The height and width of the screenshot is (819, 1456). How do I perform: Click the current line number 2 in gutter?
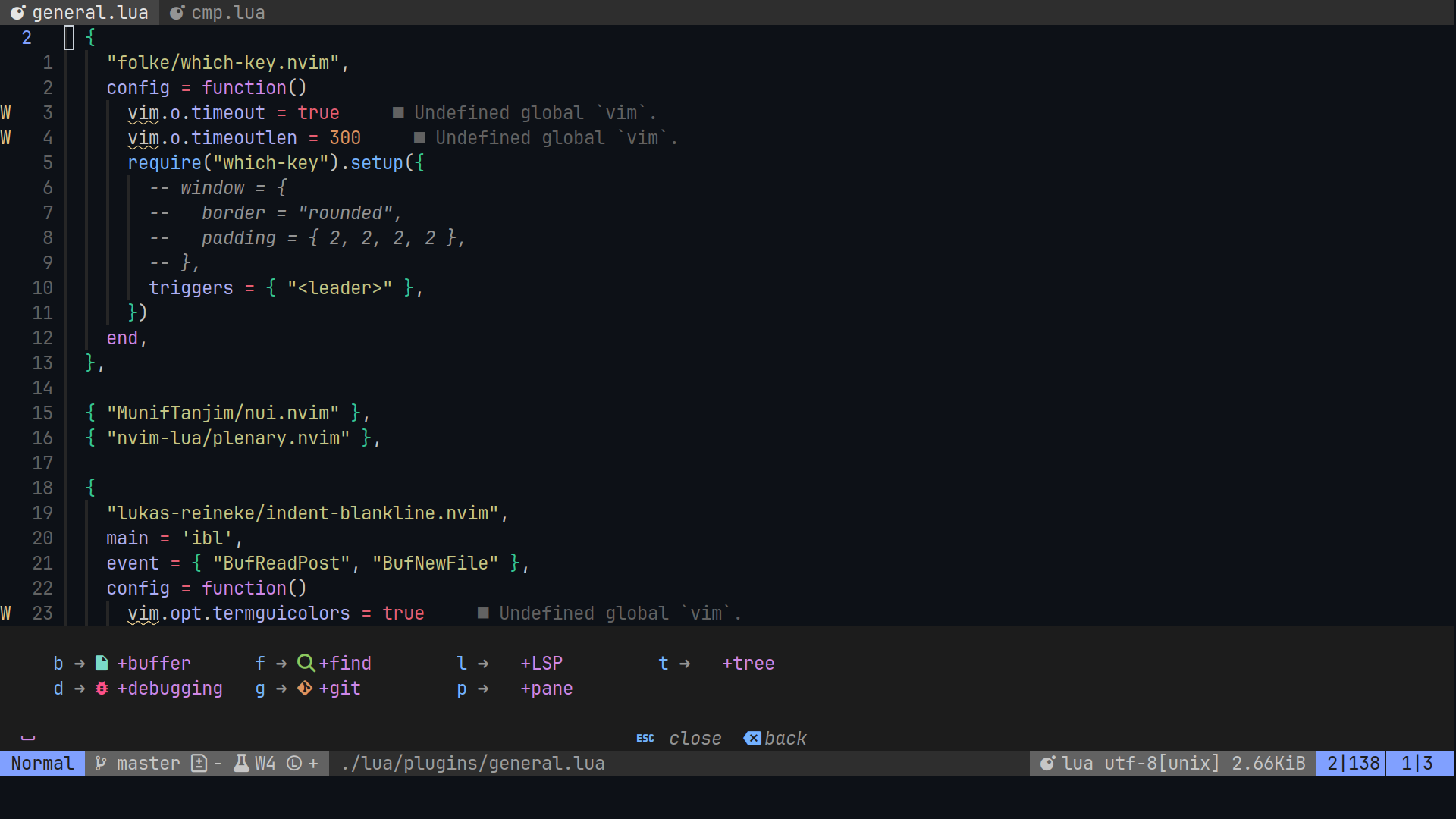[x=27, y=38]
